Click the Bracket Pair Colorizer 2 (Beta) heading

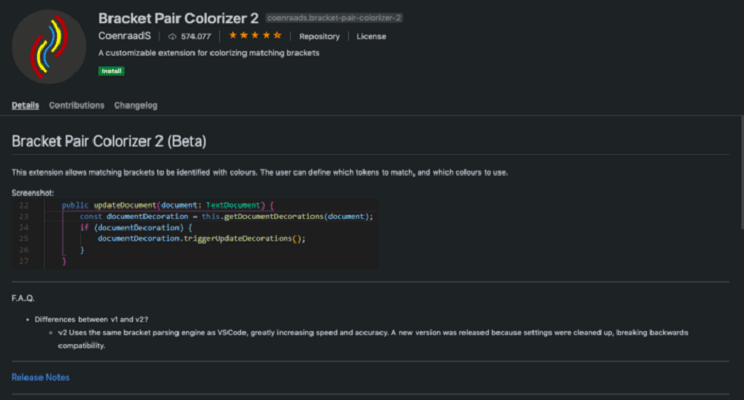[109, 141]
